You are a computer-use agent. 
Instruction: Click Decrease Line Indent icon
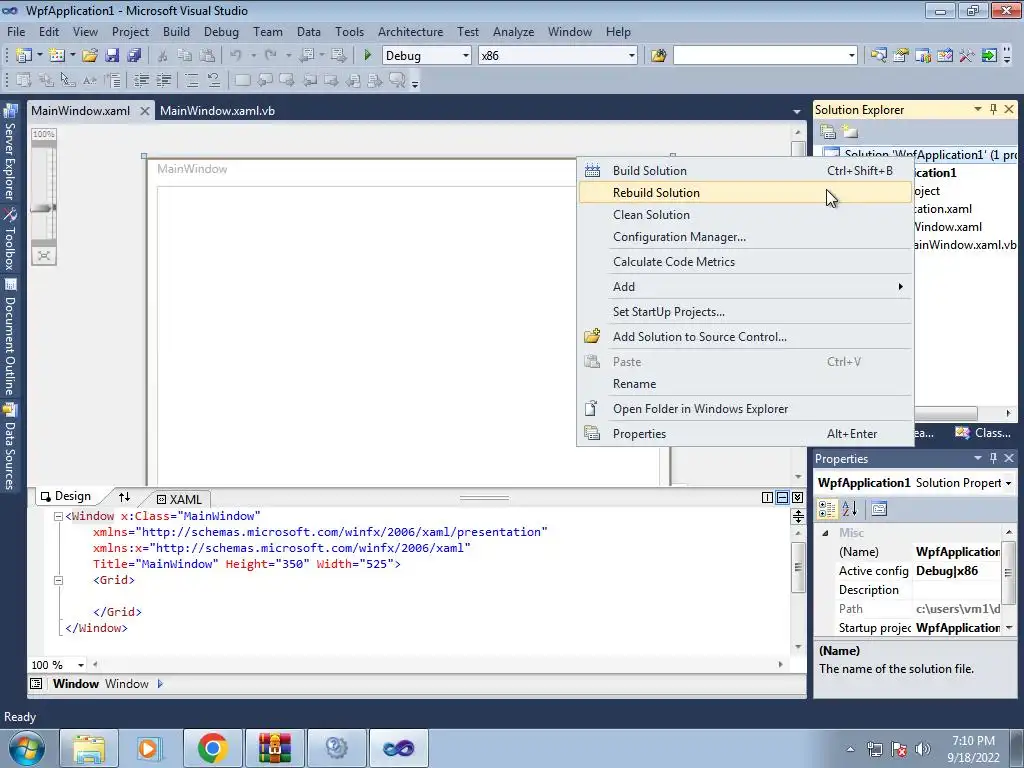pyautogui.click(x=141, y=80)
